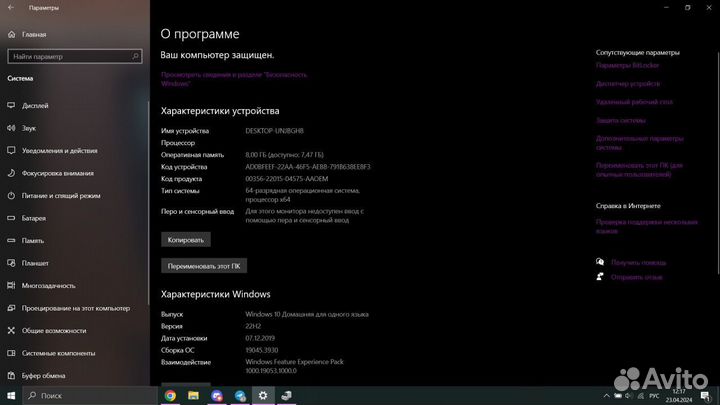The height and width of the screenshot is (405, 720).
Task: Click the taskbar Поиск search box
Action: (90, 395)
